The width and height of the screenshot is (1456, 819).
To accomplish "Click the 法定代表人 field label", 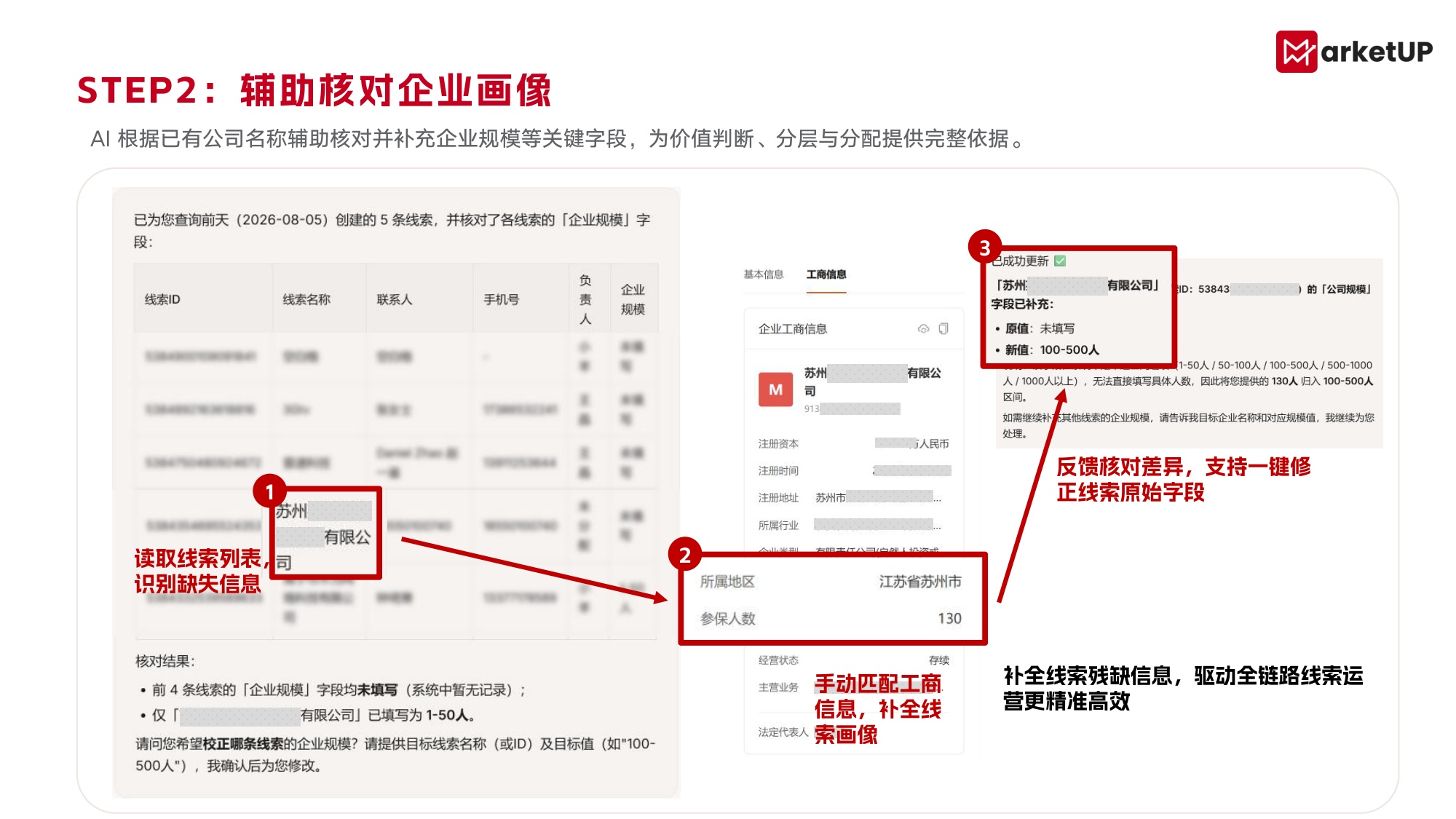I will (x=783, y=732).
